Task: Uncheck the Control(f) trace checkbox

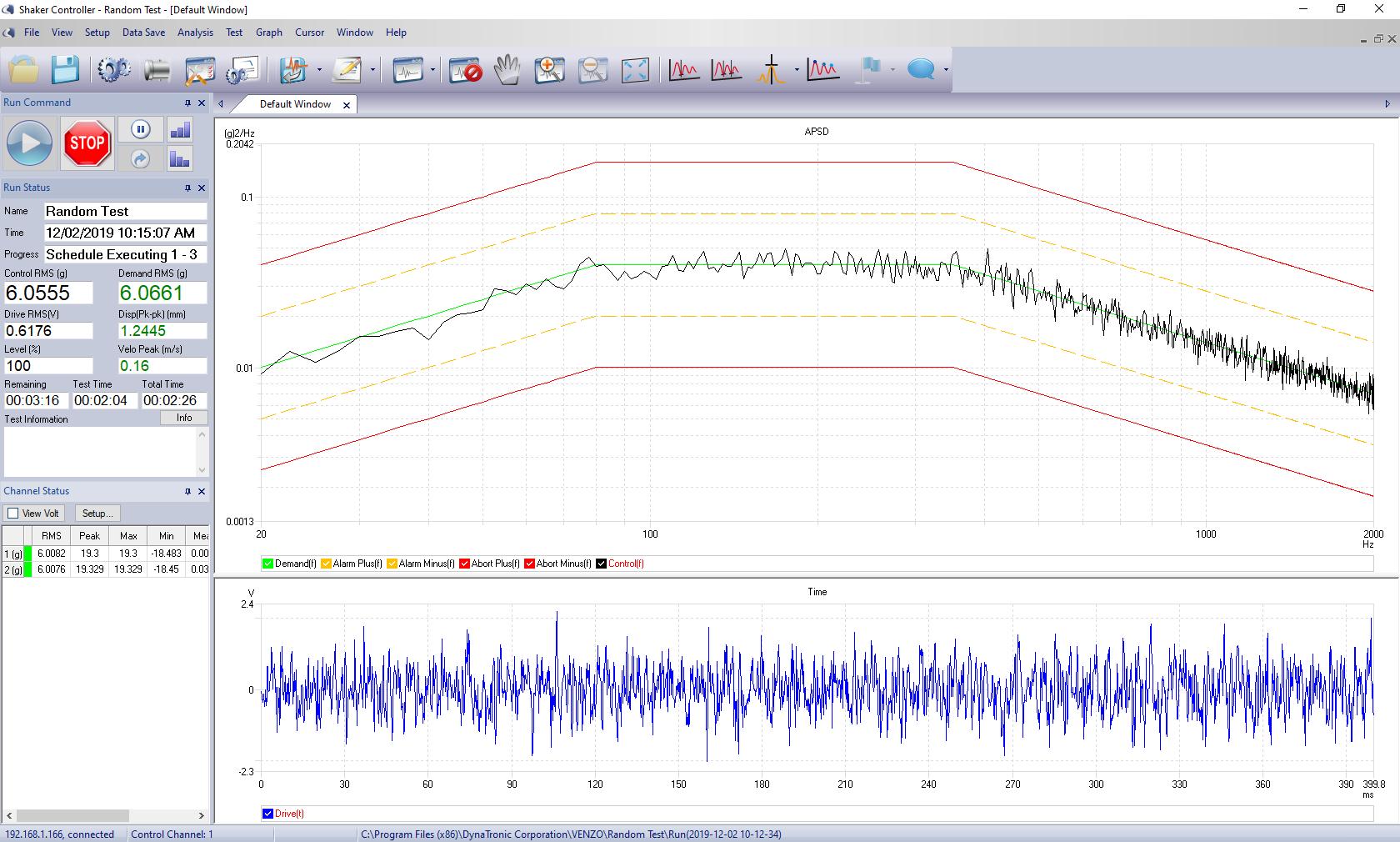Action: 601,564
